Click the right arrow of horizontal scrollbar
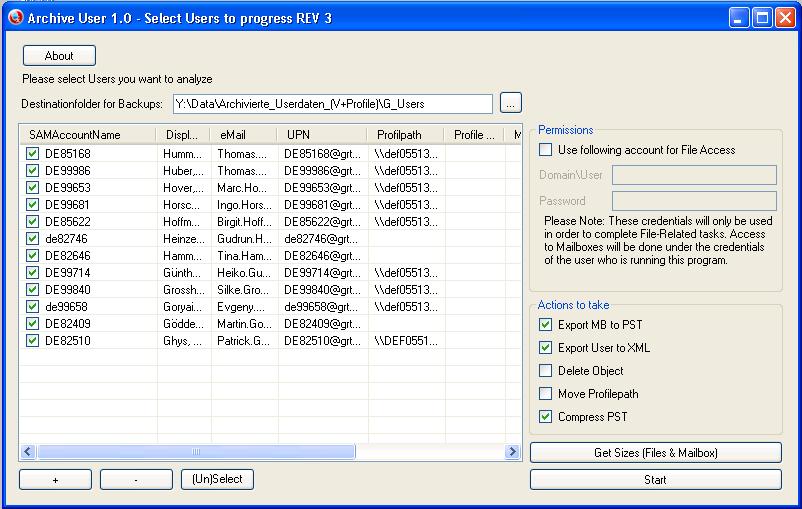The height and width of the screenshot is (509, 802). tap(513, 452)
